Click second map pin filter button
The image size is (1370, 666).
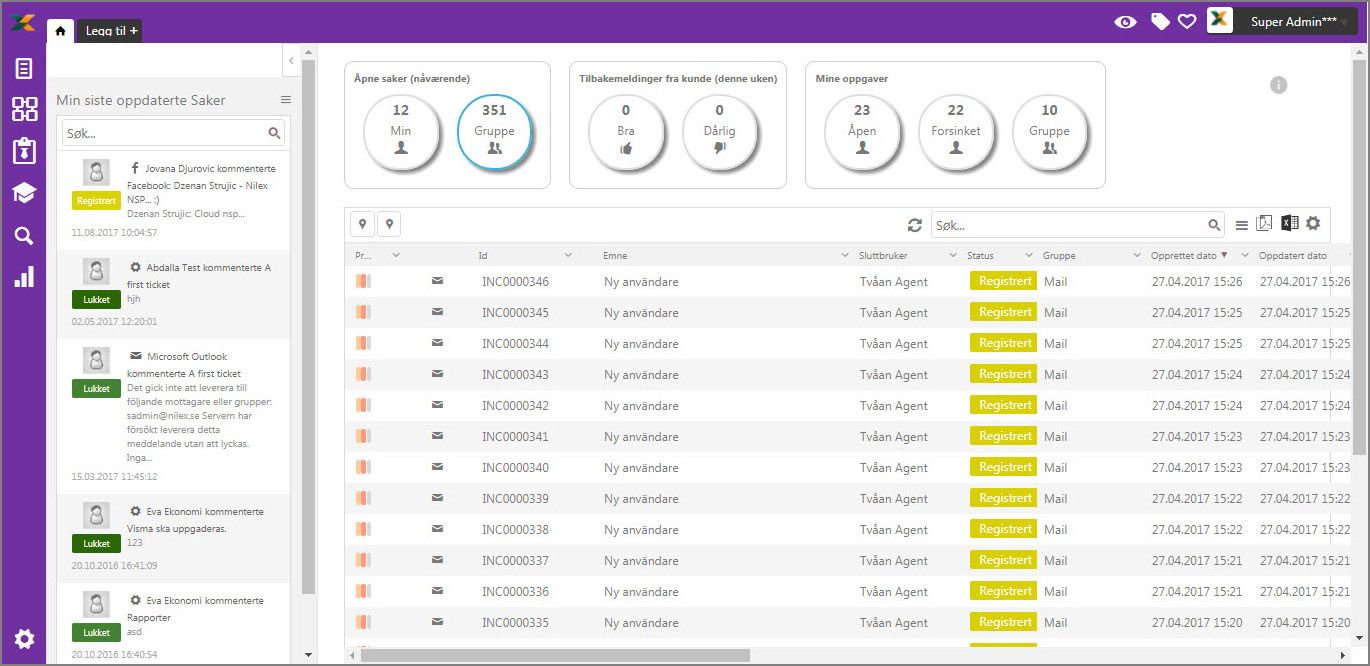[389, 225]
